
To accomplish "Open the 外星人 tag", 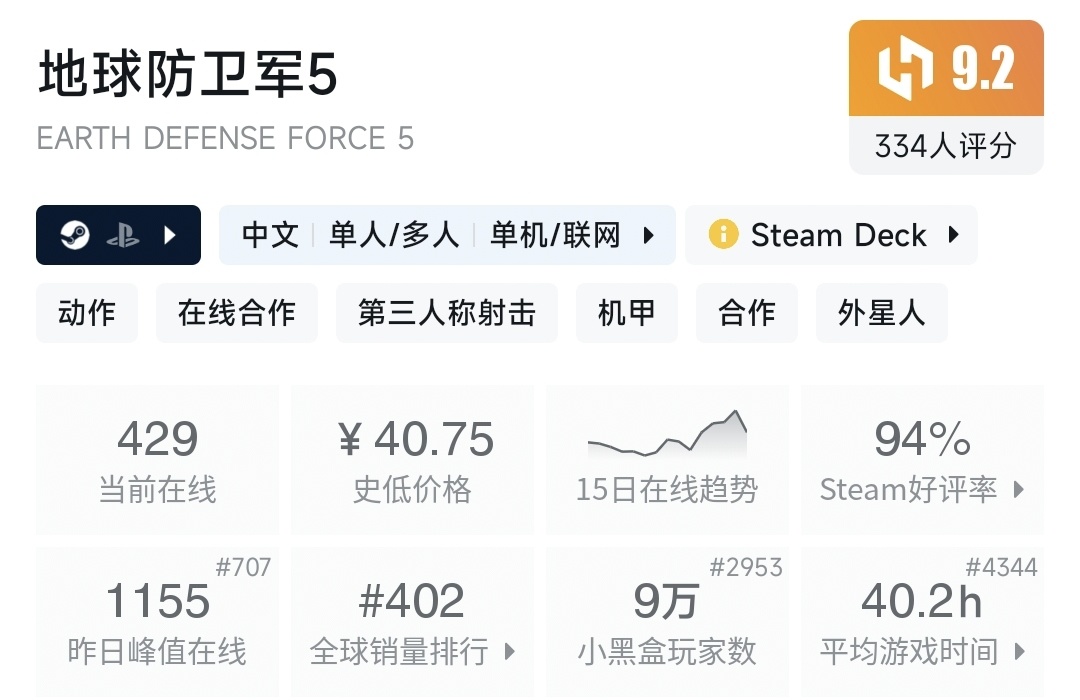I will 881,313.
